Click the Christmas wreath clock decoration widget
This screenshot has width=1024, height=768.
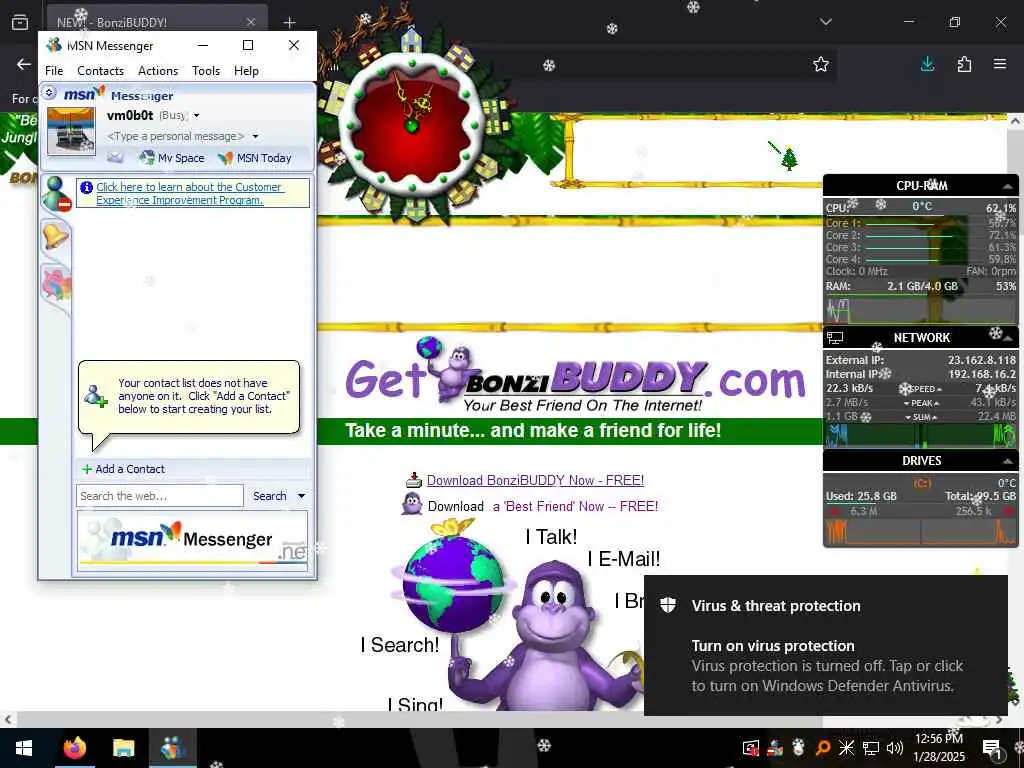411,124
